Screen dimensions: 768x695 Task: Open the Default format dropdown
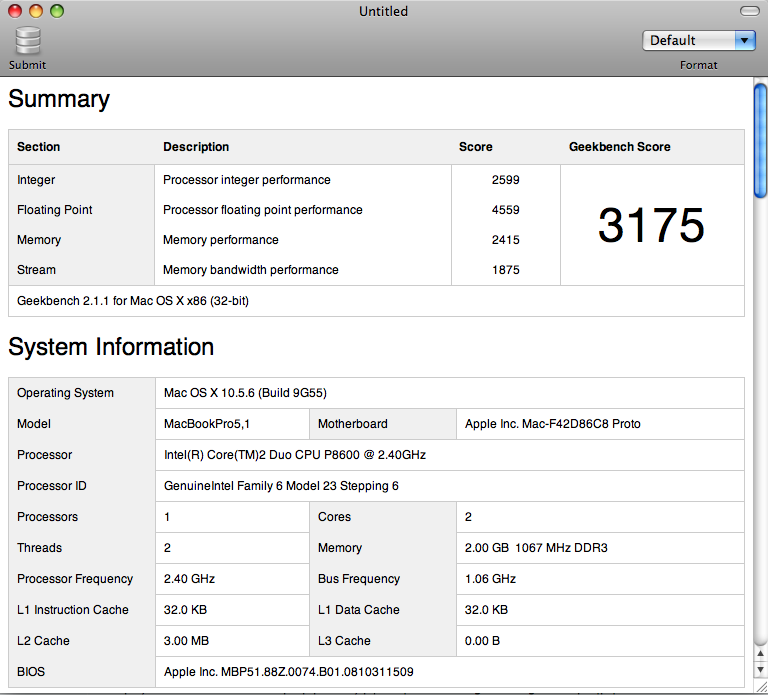tap(698, 40)
